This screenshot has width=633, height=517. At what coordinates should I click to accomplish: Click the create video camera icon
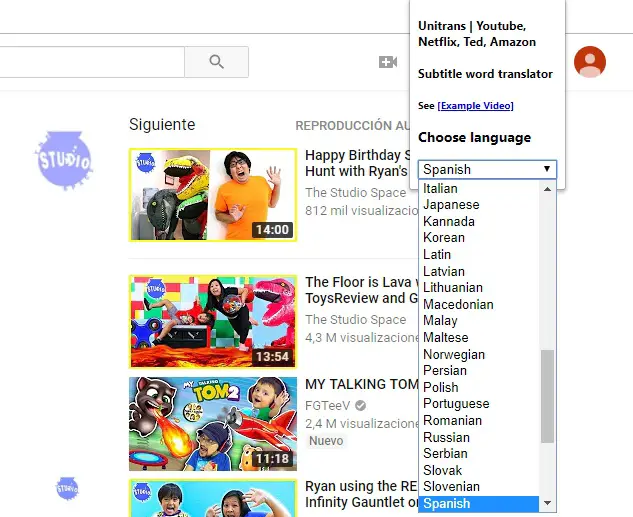(x=388, y=62)
